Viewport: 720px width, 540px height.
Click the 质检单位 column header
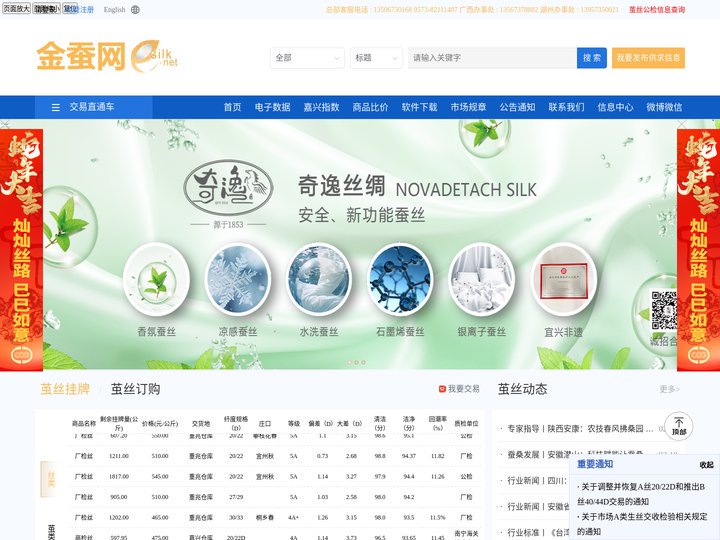point(466,423)
